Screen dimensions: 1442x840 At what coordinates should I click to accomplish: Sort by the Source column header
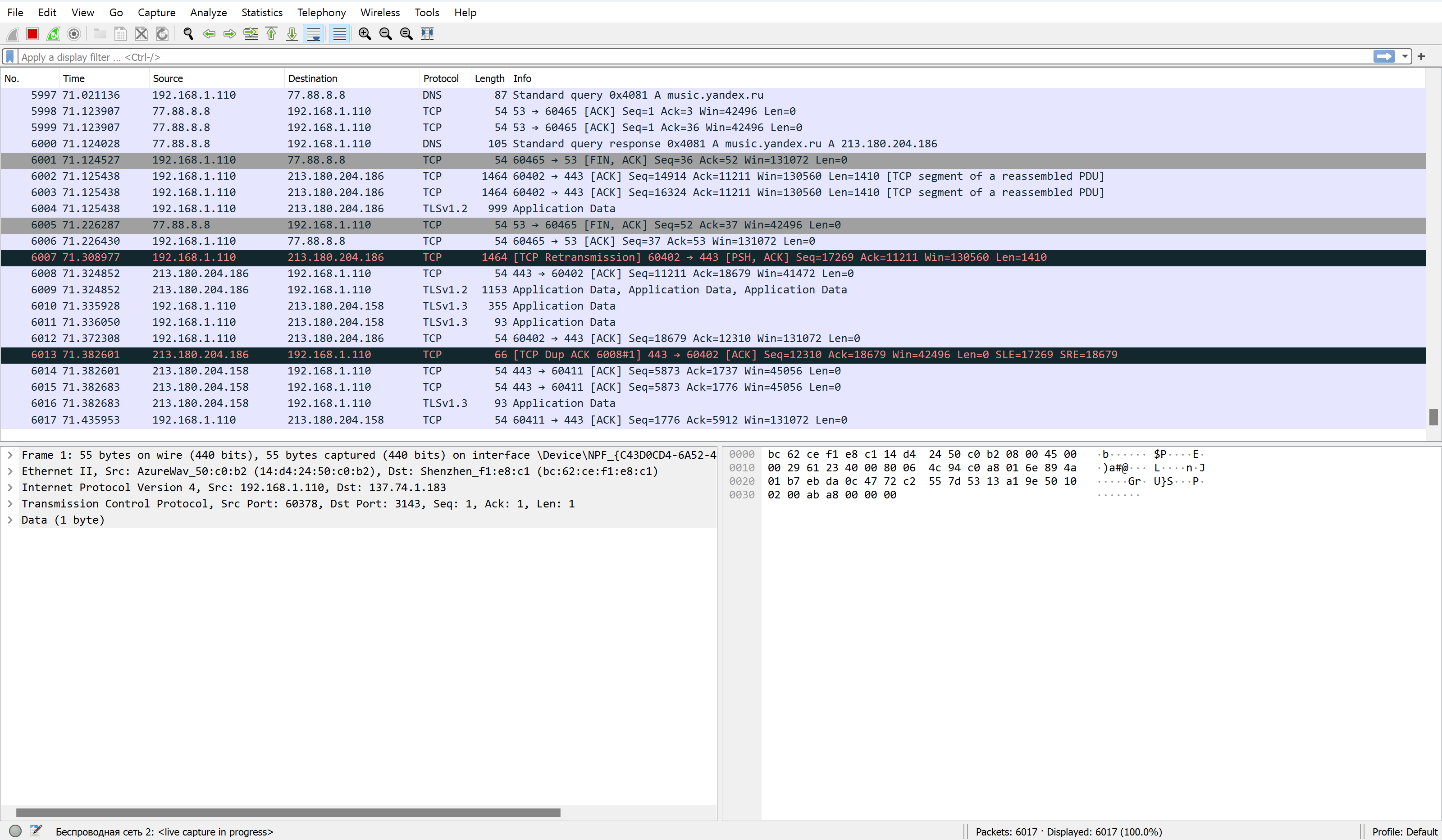coord(216,78)
